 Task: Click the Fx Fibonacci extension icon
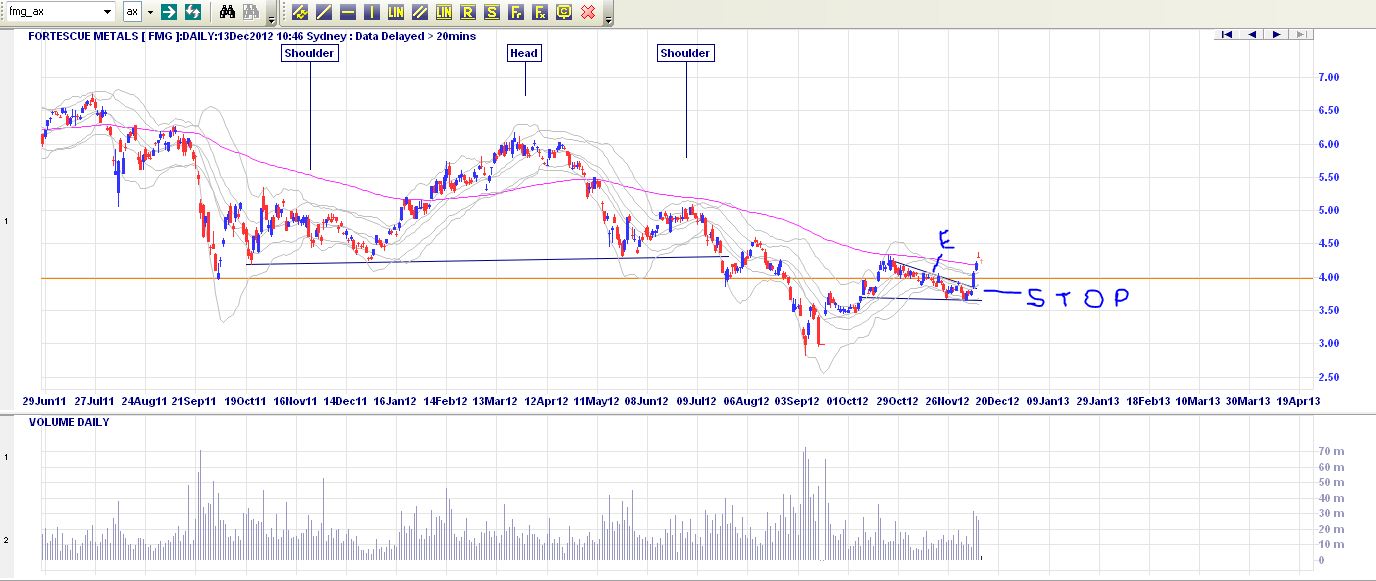pos(539,12)
